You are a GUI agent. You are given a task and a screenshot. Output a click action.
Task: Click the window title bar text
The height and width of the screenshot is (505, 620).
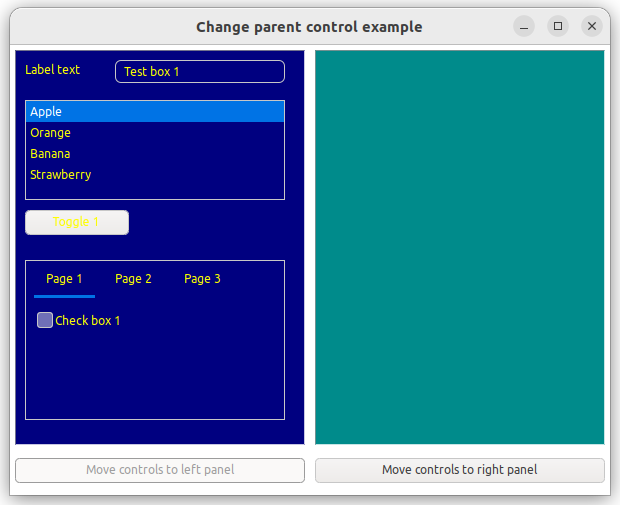click(x=309, y=27)
